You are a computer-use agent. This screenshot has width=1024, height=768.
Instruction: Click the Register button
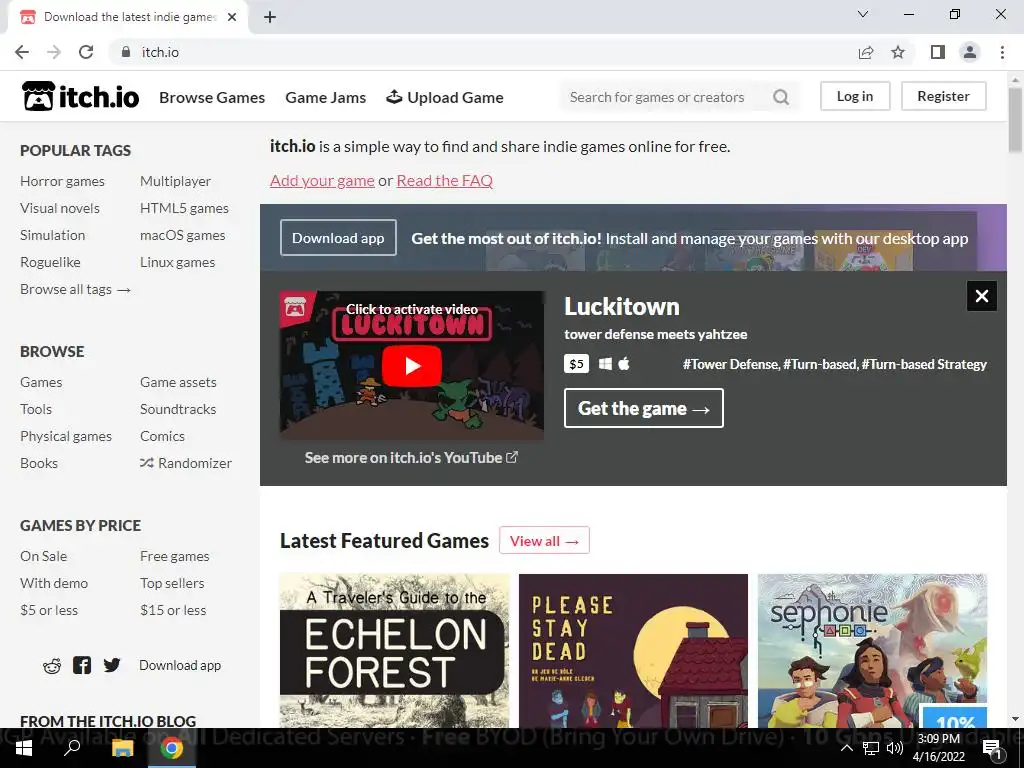pos(944,96)
